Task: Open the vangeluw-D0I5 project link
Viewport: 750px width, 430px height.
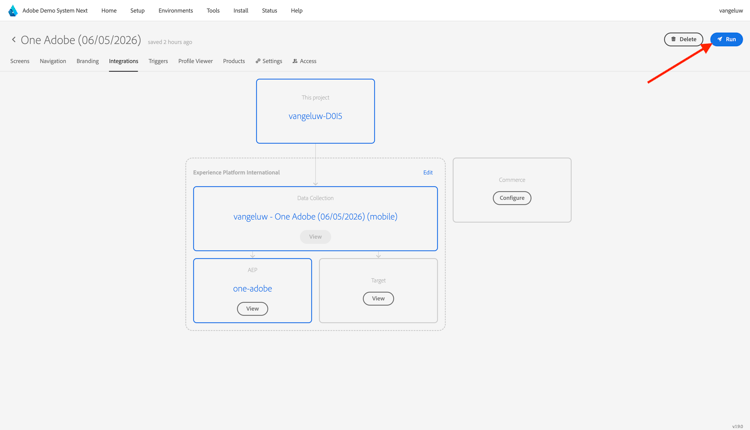Action: 315,116
